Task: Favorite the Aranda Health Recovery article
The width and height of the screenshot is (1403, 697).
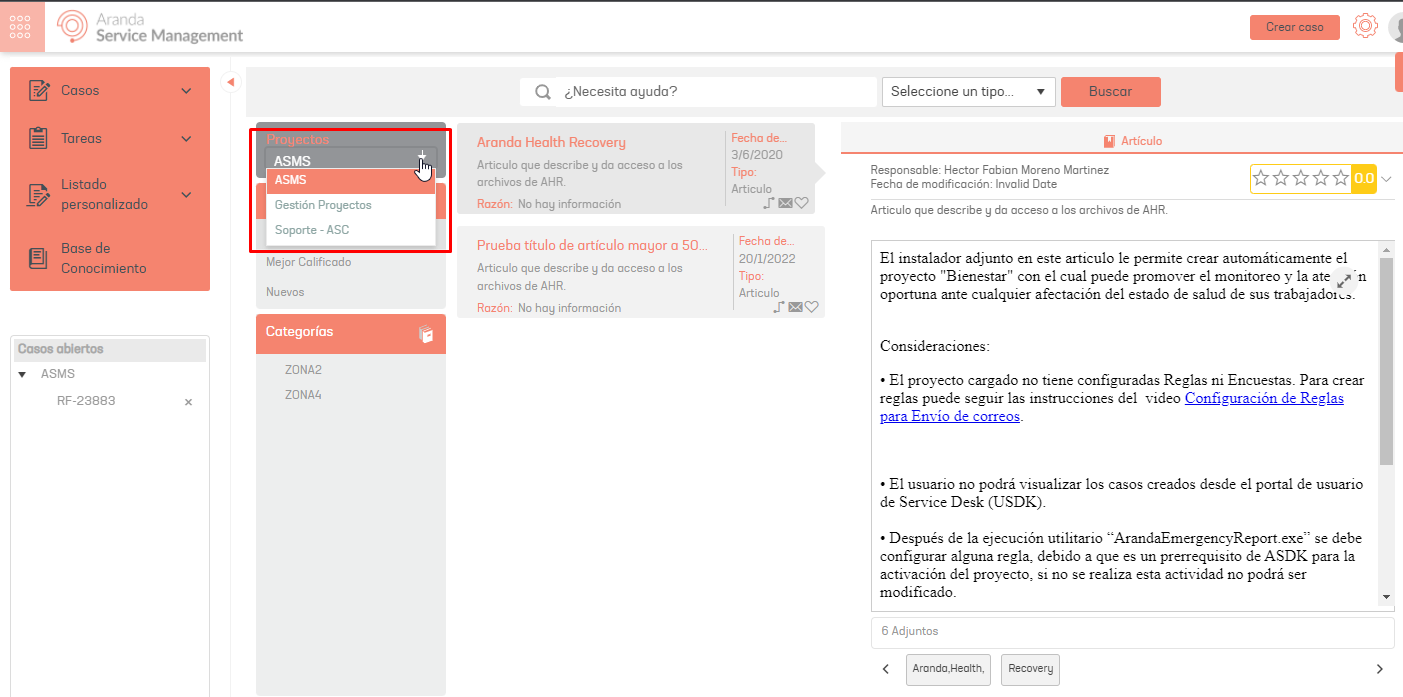Action: [801, 203]
